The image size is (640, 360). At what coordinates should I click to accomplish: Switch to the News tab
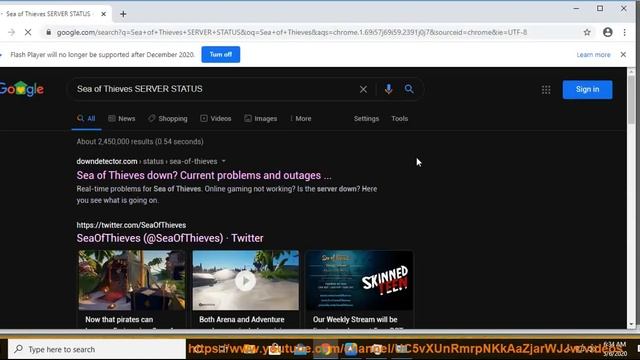point(122,119)
